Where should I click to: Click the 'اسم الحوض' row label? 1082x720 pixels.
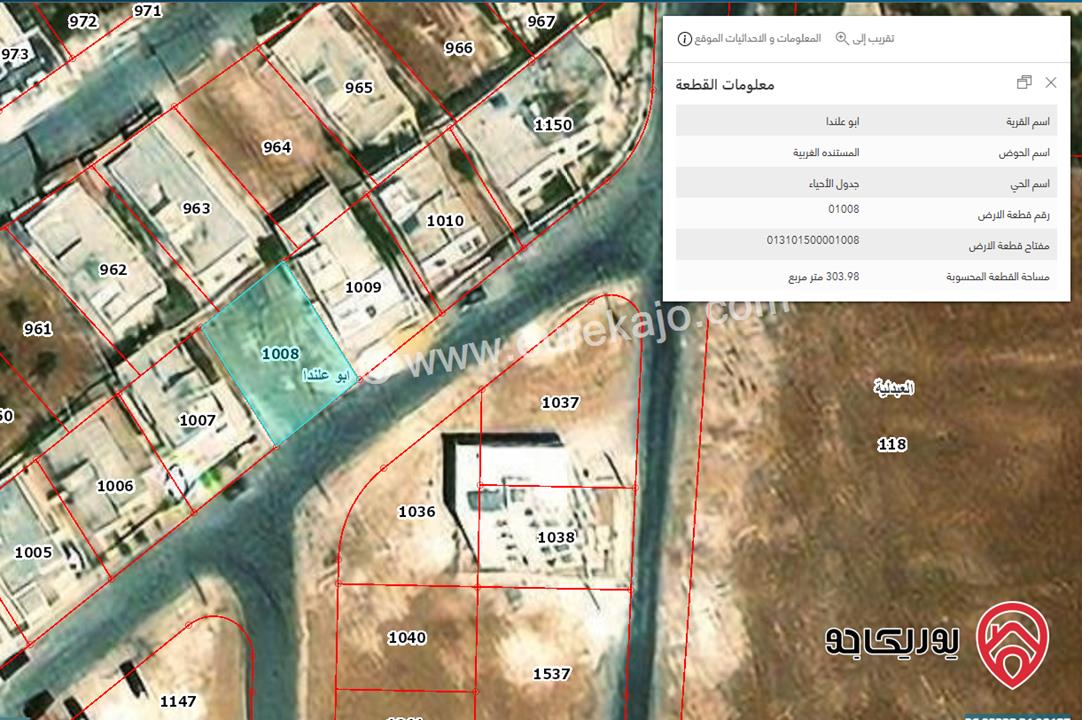[x=1024, y=153]
